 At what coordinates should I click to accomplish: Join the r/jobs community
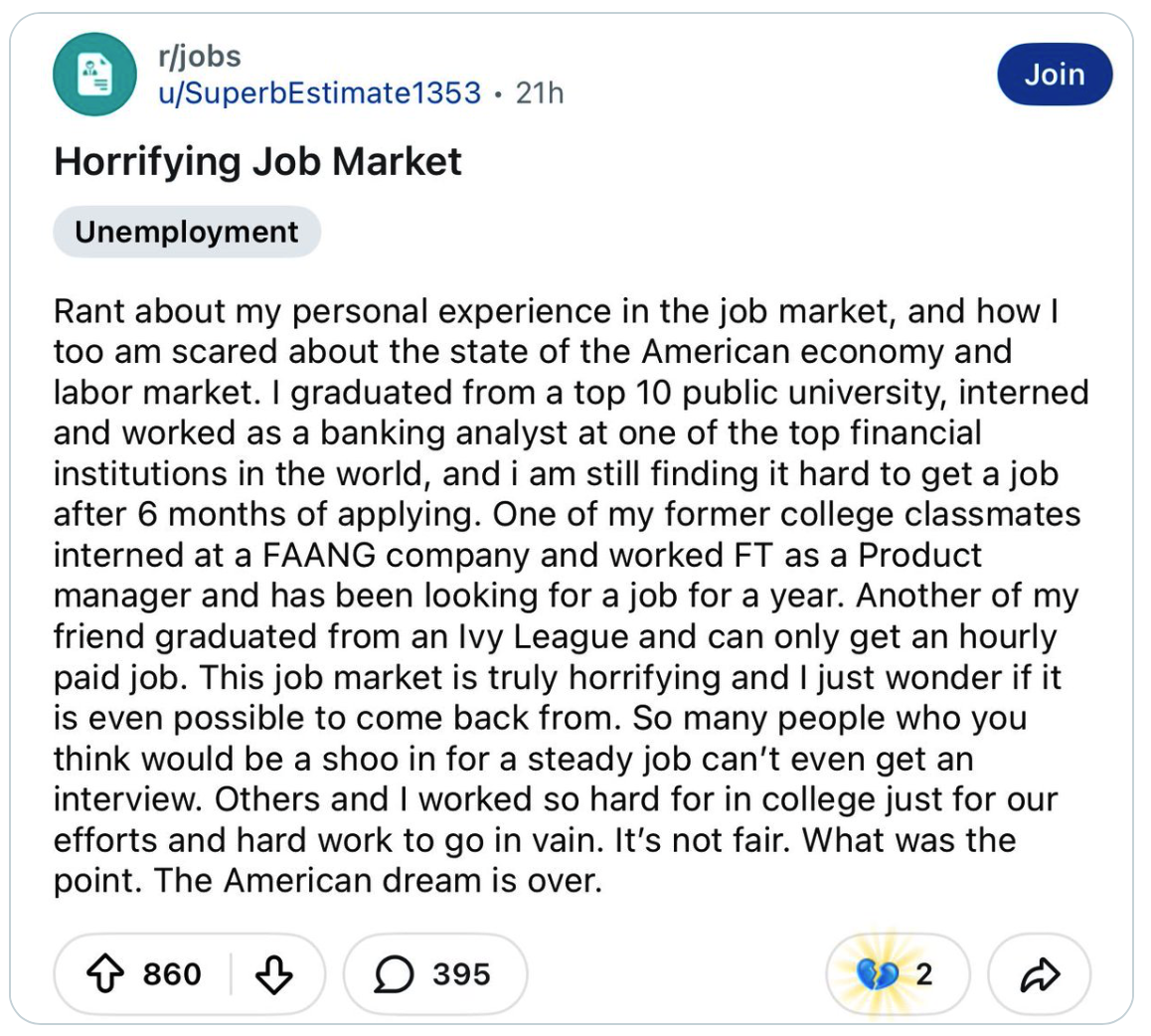[1055, 75]
